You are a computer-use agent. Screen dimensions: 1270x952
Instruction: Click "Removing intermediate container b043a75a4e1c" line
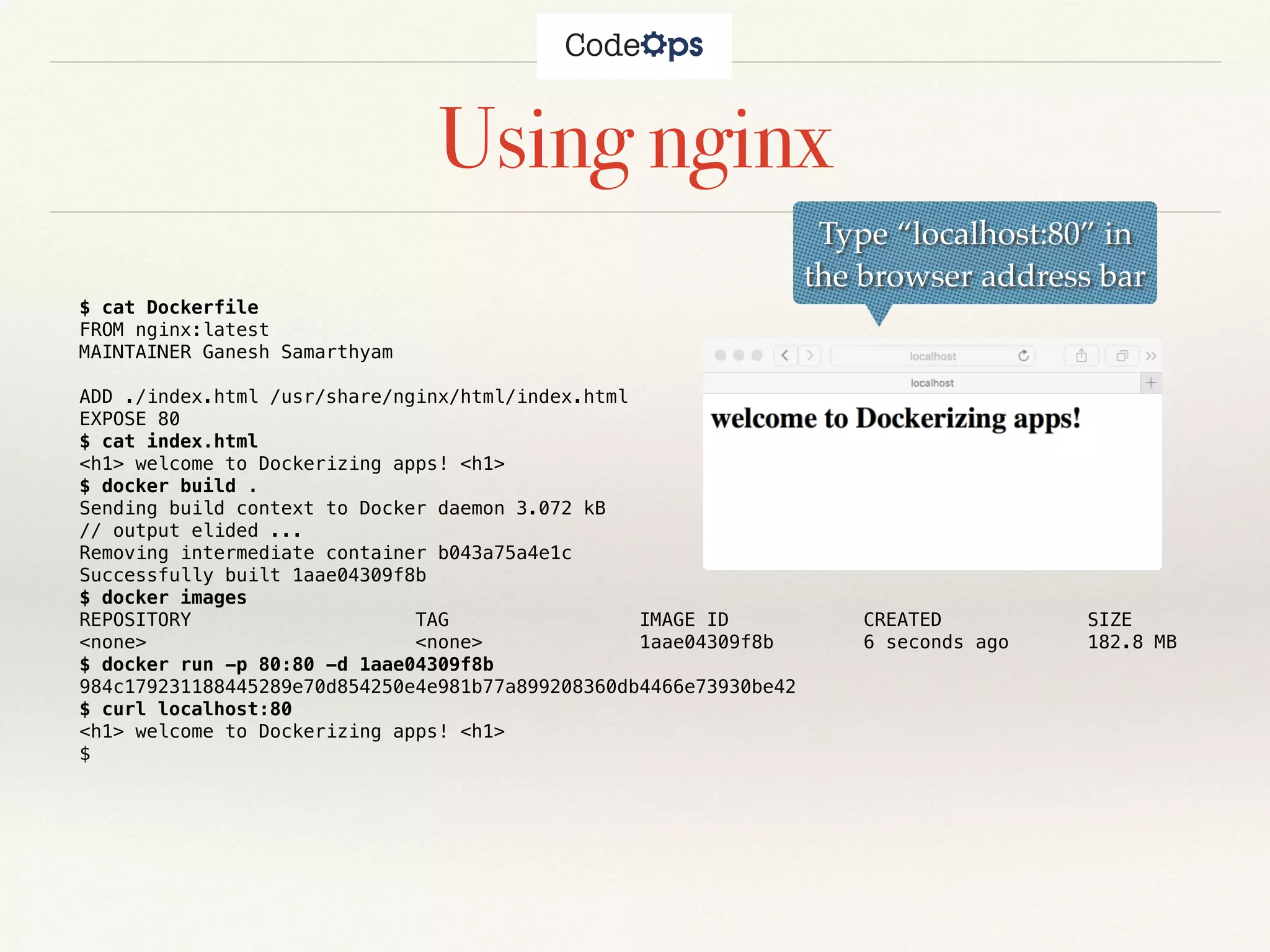pos(326,553)
